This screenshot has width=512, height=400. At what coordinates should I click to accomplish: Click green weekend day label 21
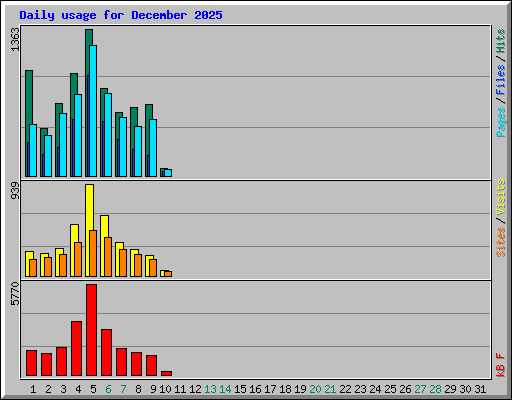[x=330, y=389]
